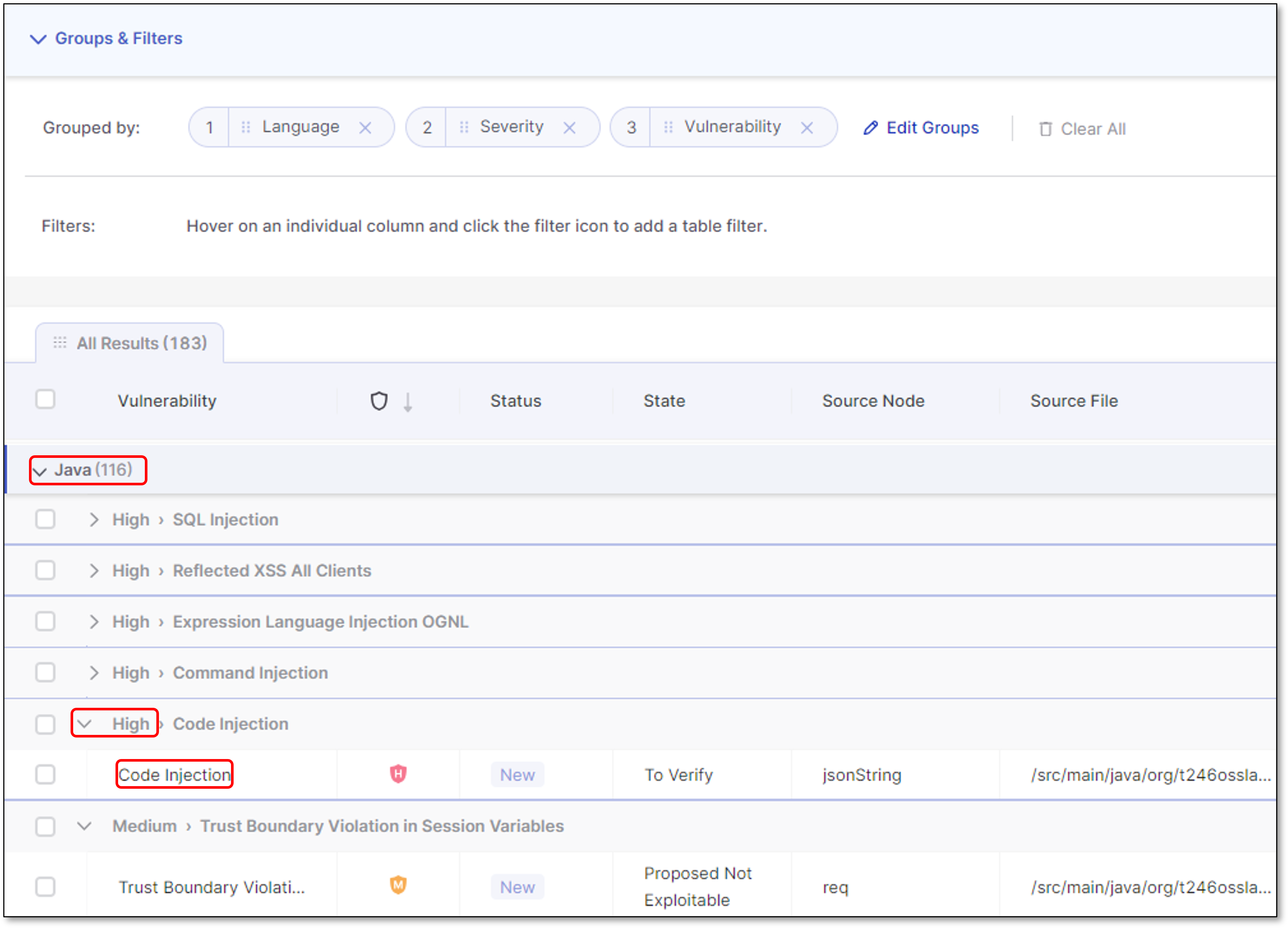This screenshot has width=1288, height=928.
Task: Grab the drag handle on Severity chip
Action: pyautogui.click(x=464, y=127)
